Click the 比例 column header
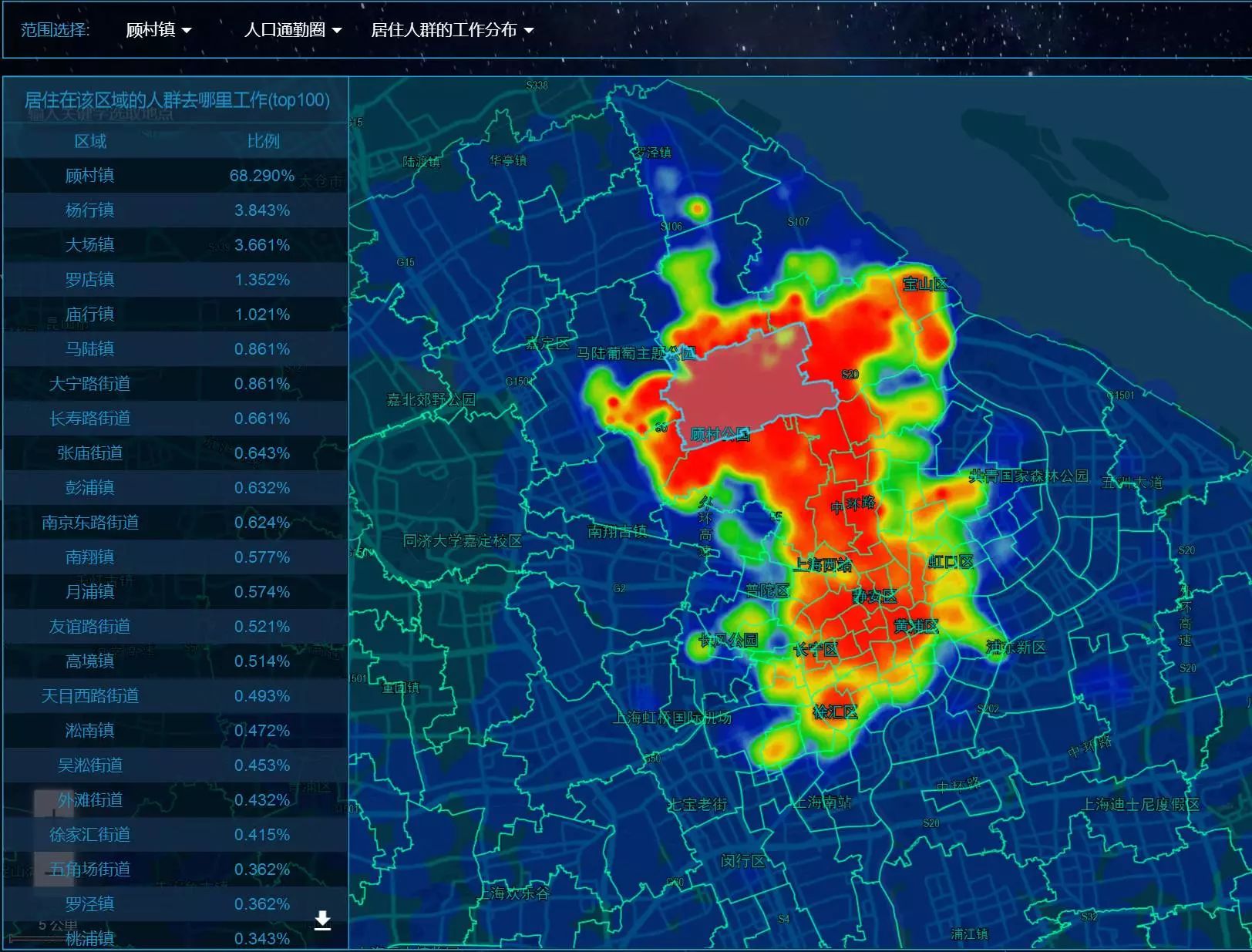This screenshot has width=1252, height=952. coord(263,141)
